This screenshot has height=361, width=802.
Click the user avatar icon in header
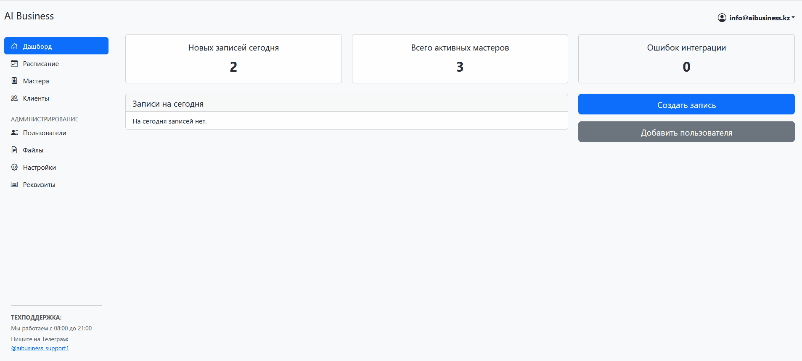point(722,17)
